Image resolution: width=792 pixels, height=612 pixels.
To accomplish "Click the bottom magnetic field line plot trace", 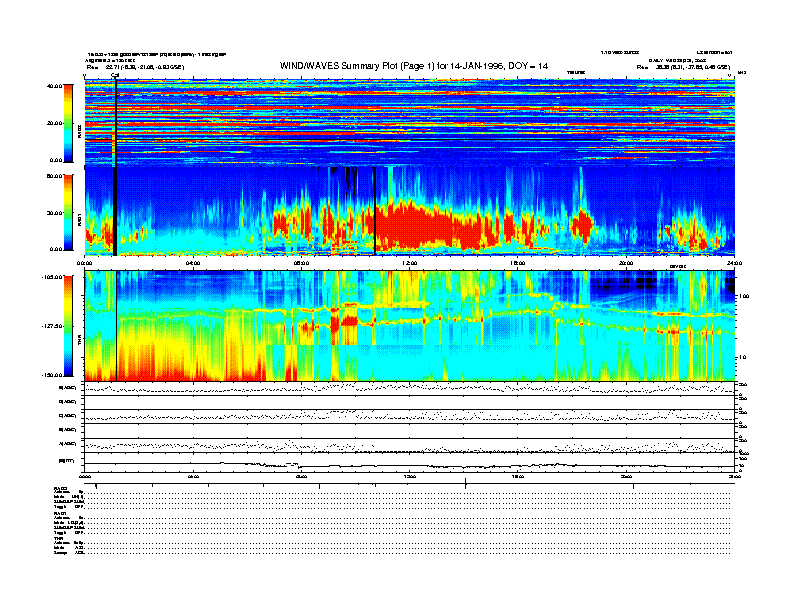I will [400, 463].
